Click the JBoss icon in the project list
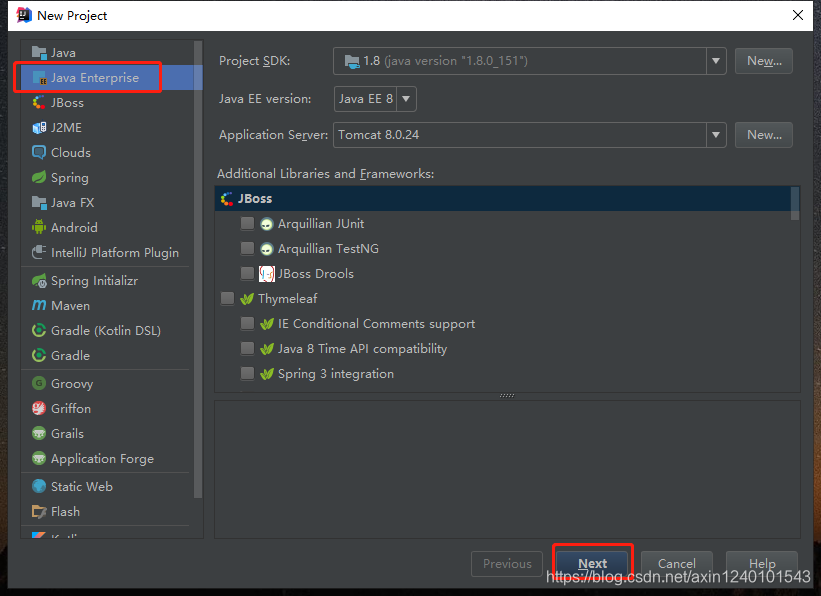 [39, 103]
